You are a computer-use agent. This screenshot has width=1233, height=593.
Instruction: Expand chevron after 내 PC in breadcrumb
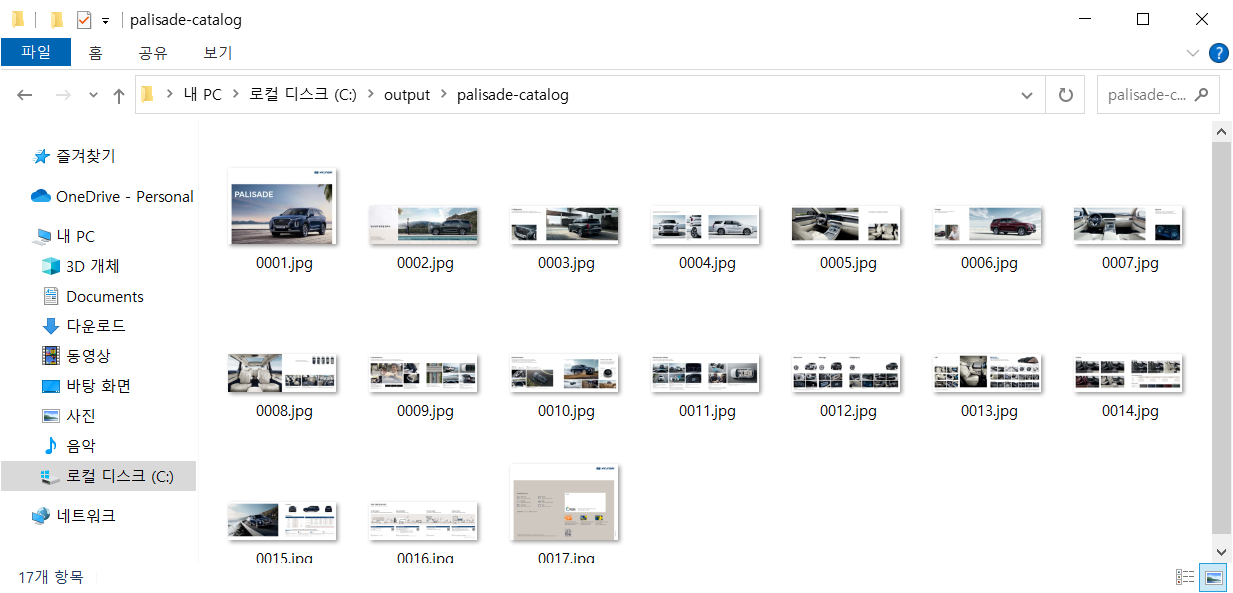coord(236,95)
